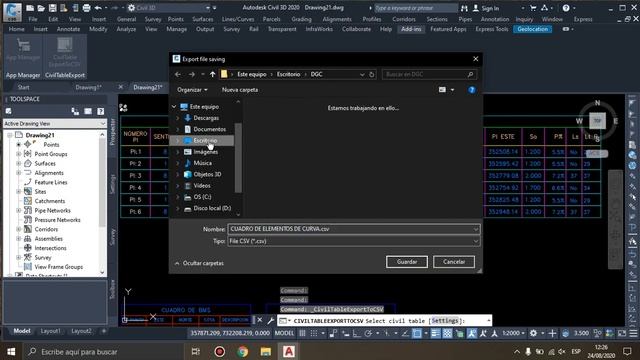Collapse the Este equipo tree node
The image size is (640, 360).
click(174, 107)
